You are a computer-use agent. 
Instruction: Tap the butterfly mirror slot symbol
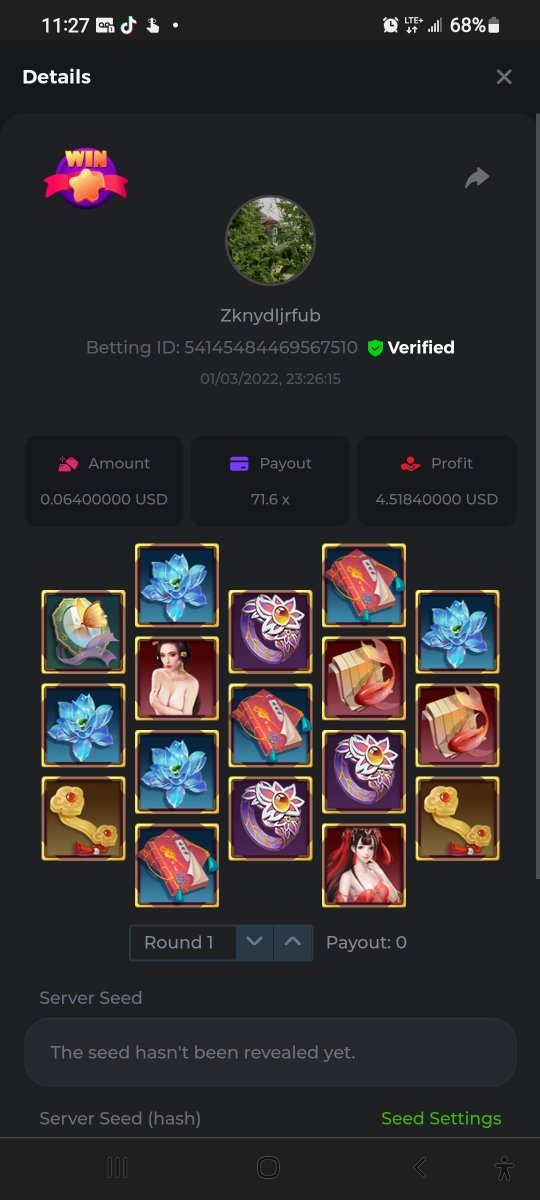(83, 632)
